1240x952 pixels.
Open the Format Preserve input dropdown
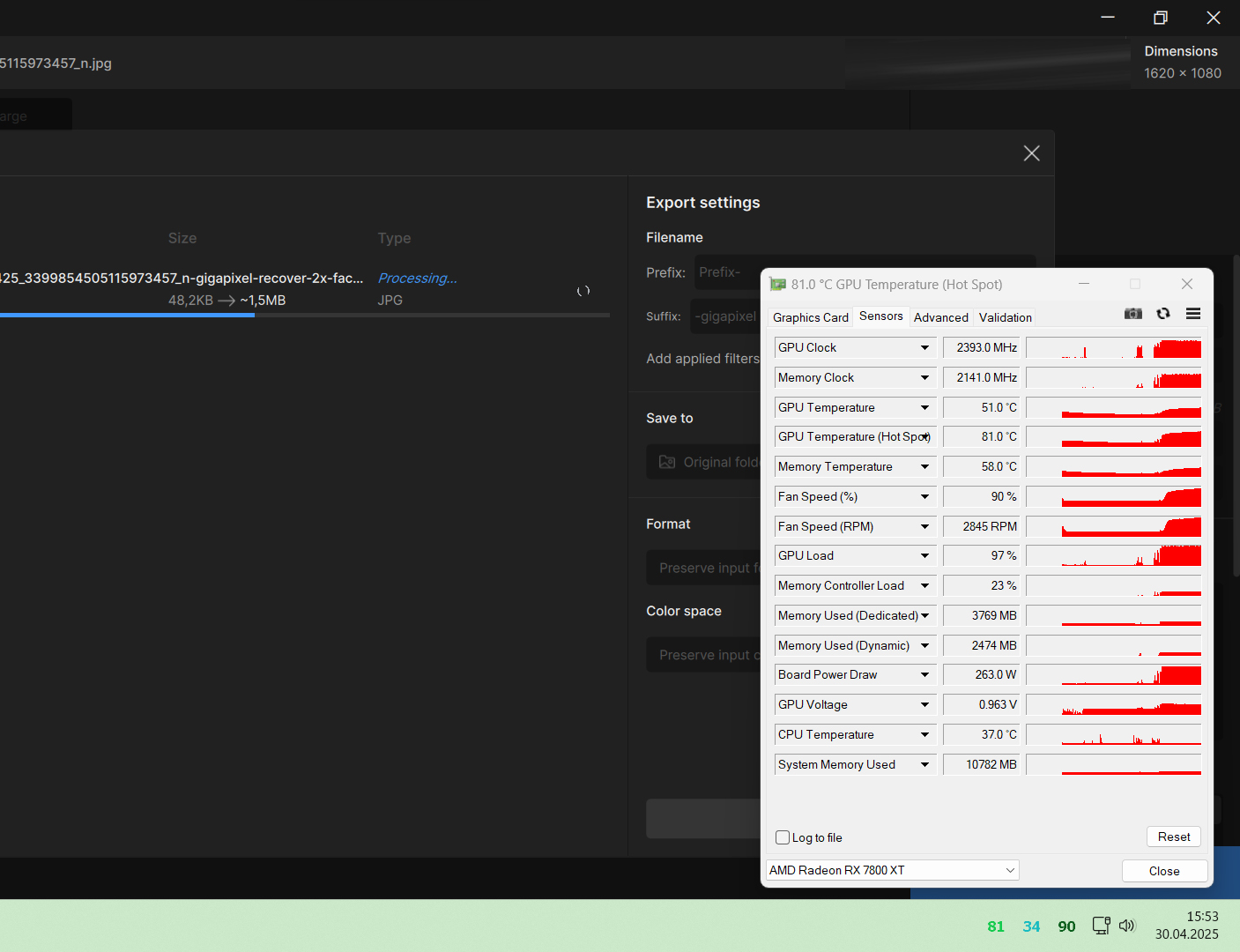703,568
